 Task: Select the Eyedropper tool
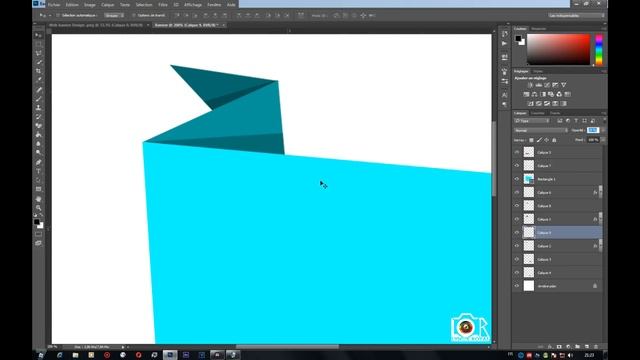38,80
